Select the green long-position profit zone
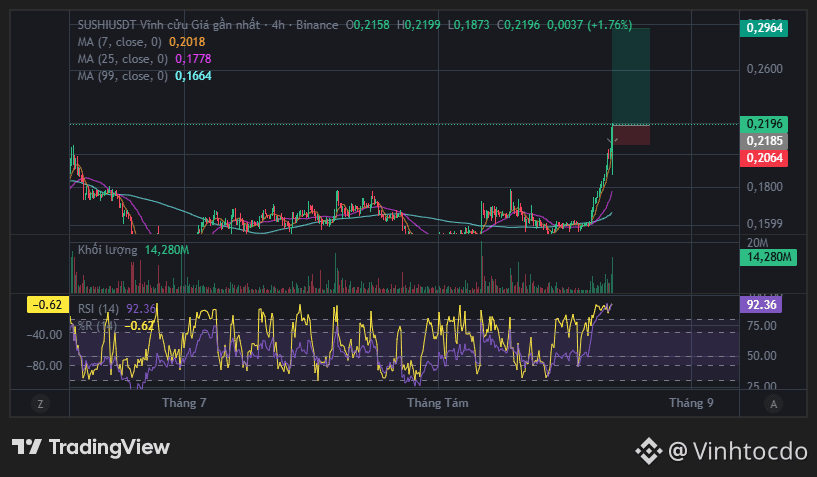817x477 pixels. [x=631, y=77]
